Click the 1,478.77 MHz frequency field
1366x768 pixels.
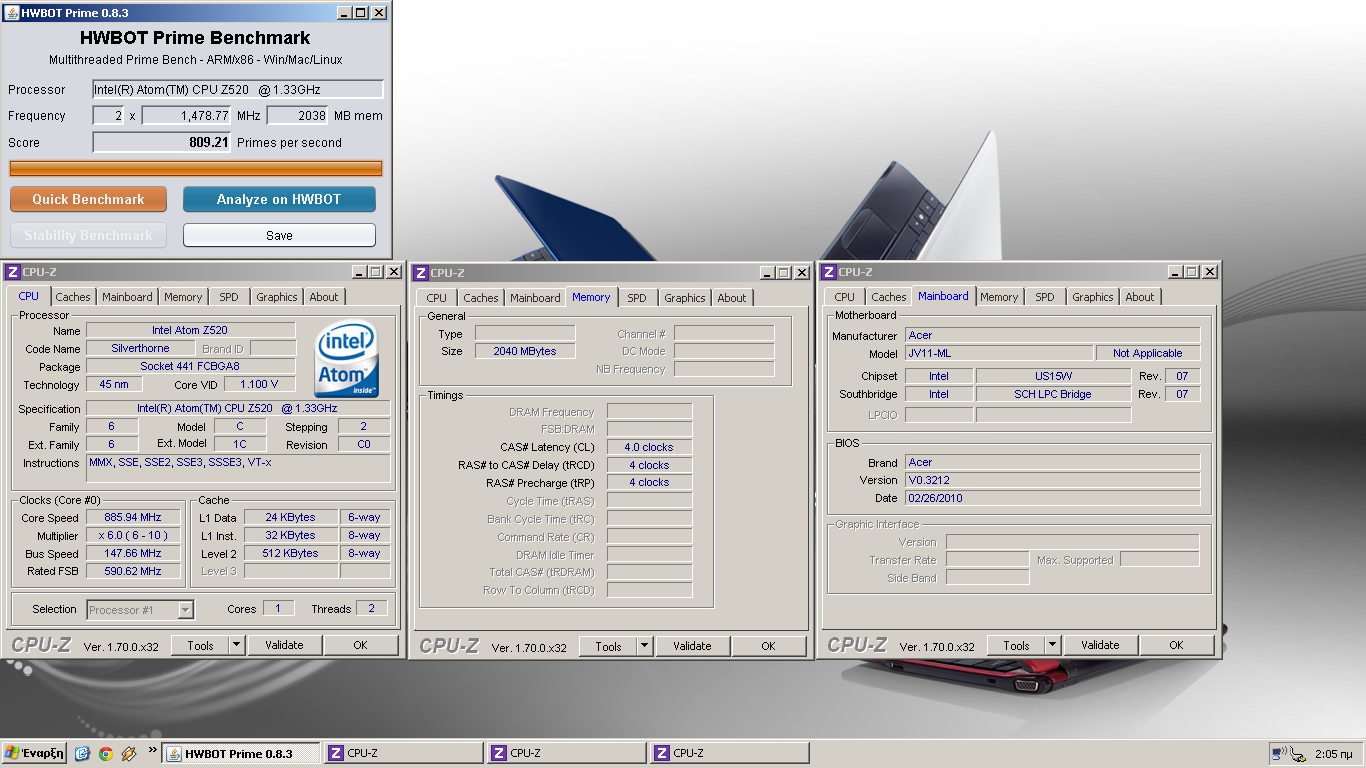187,116
